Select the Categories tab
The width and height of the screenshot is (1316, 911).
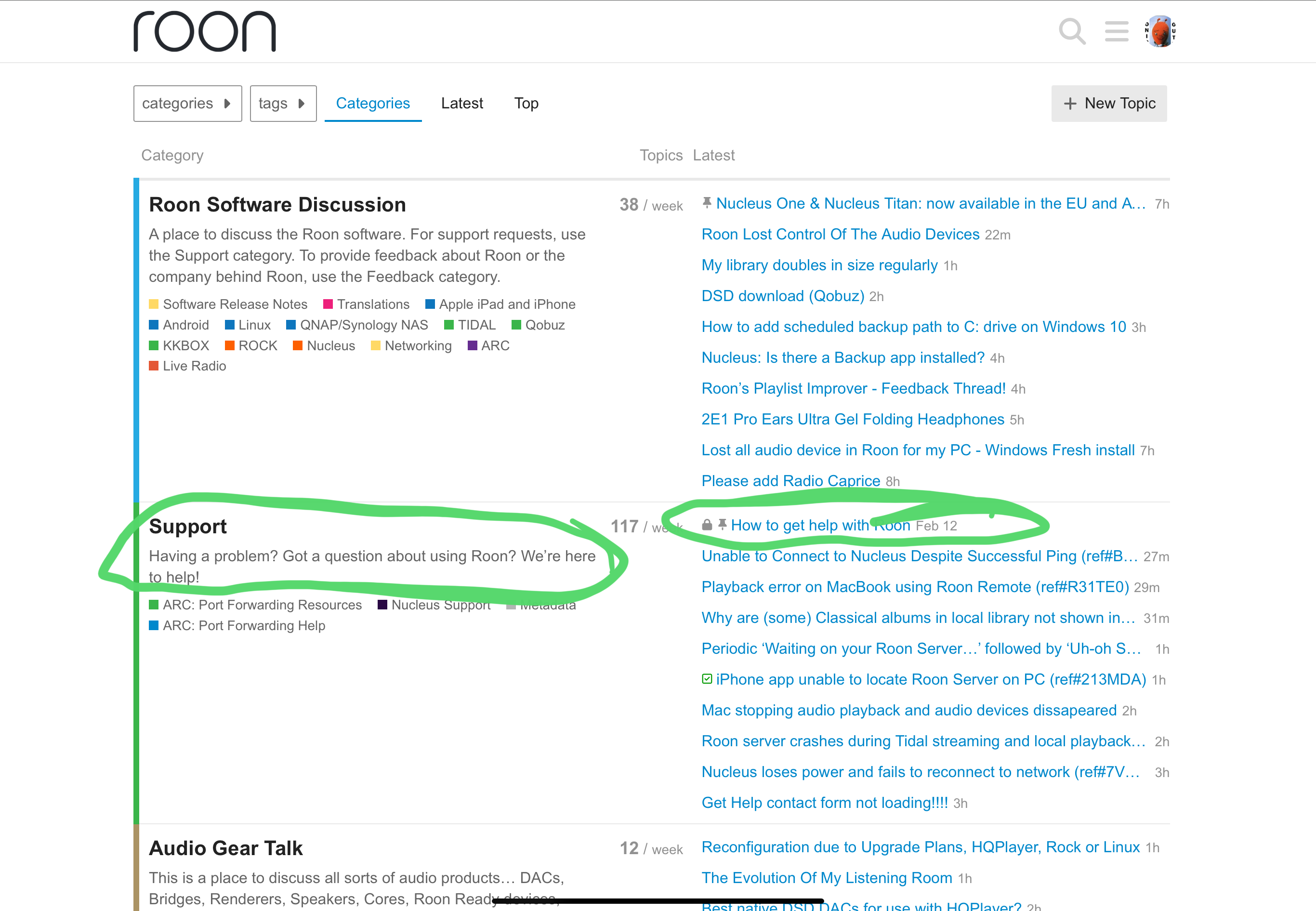[x=373, y=103]
